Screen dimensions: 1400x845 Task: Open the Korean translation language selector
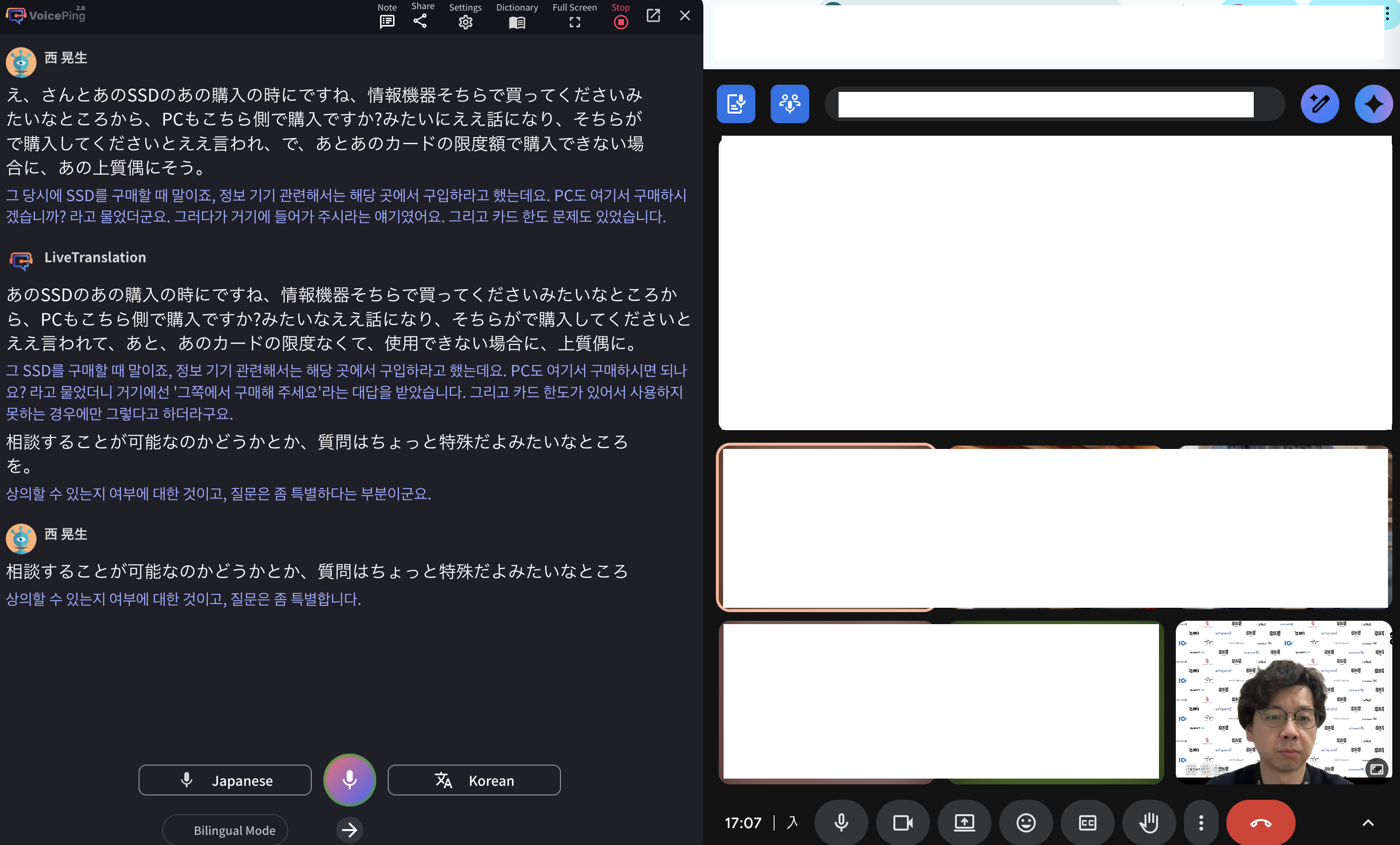[474, 780]
